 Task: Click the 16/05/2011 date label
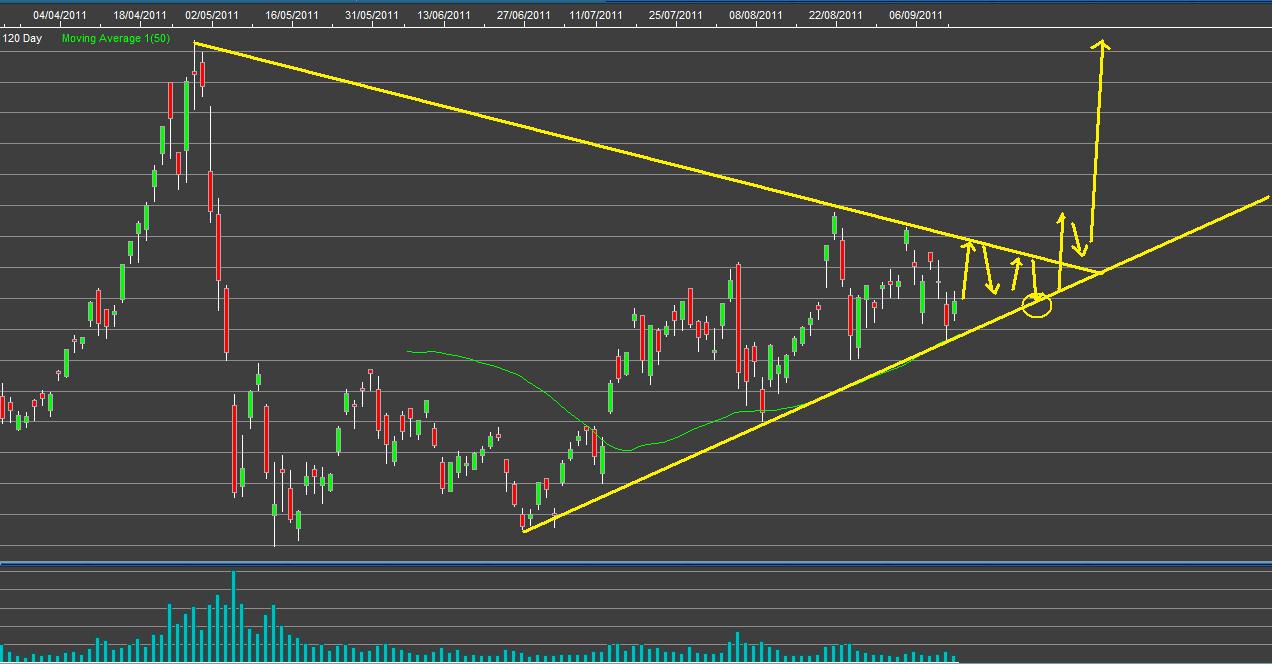(292, 15)
